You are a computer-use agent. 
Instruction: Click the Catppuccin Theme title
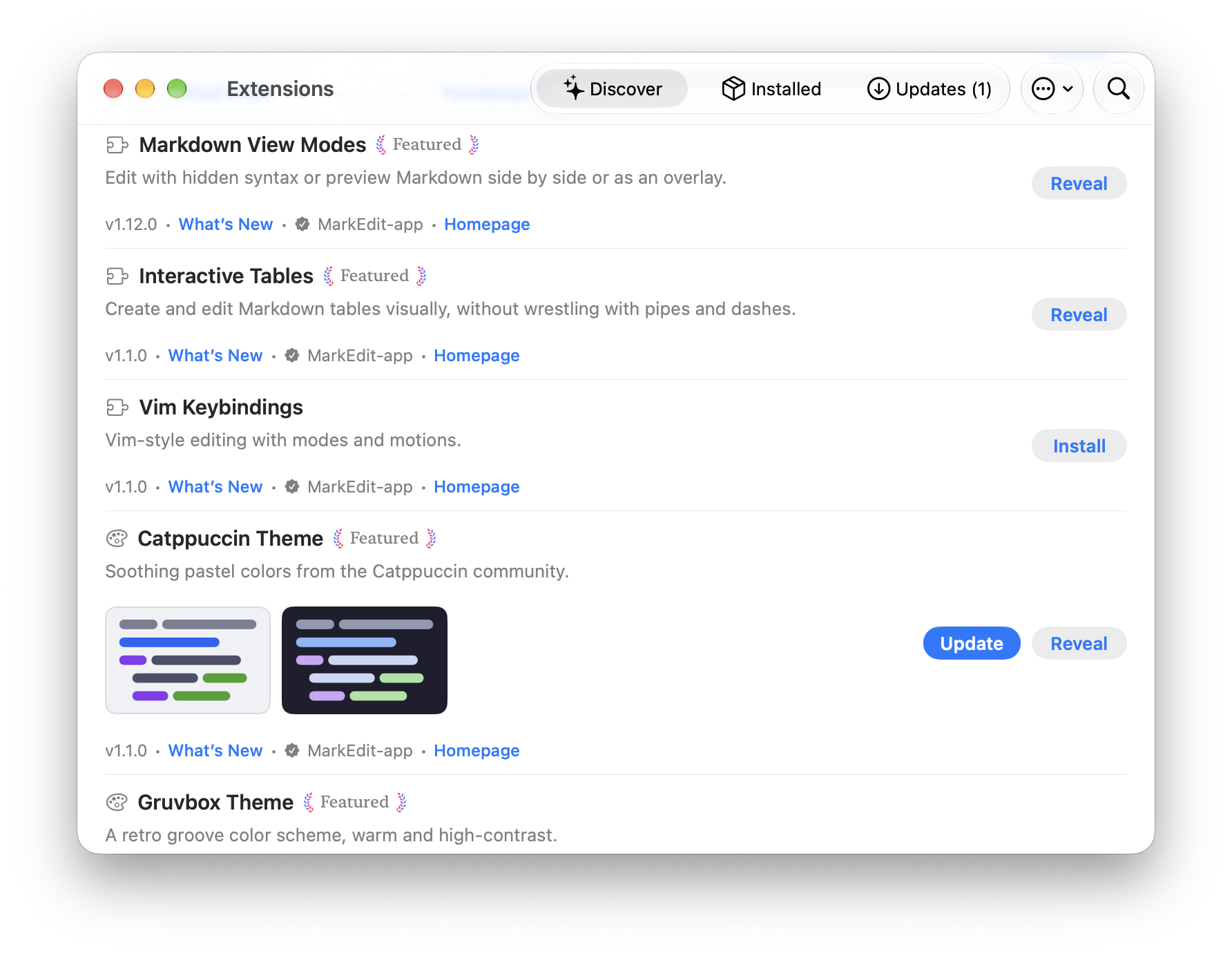pos(231,538)
